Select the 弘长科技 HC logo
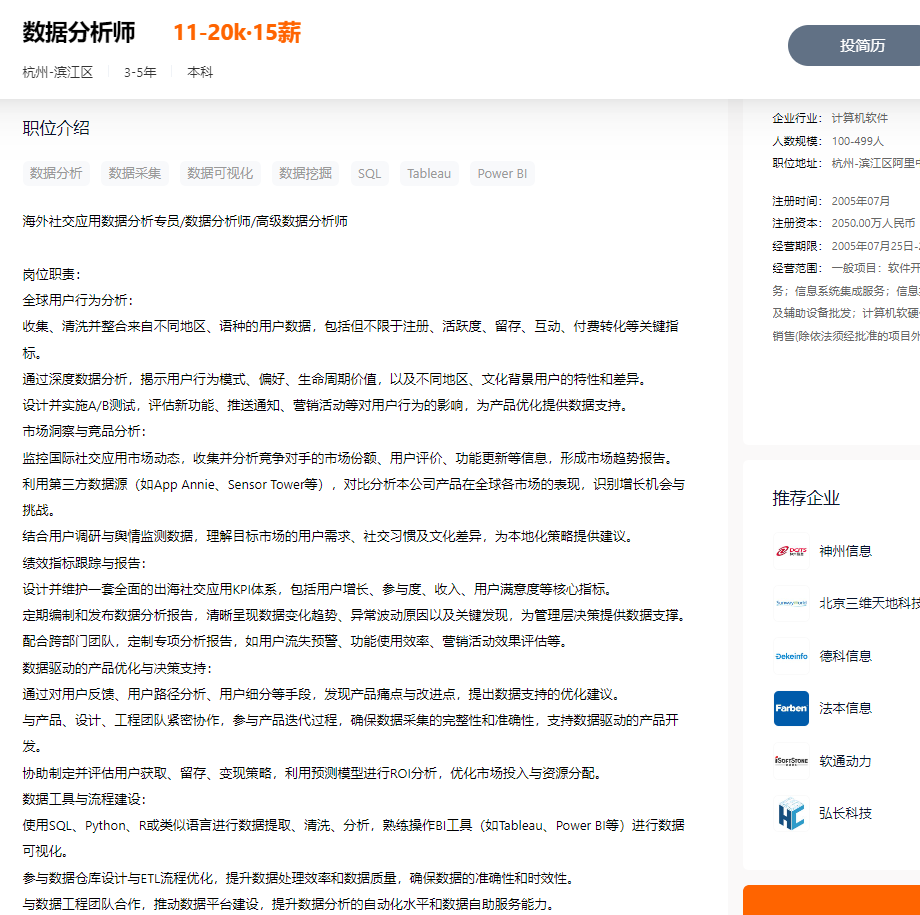This screenshot has width=920, height=915. coord(791,813)
